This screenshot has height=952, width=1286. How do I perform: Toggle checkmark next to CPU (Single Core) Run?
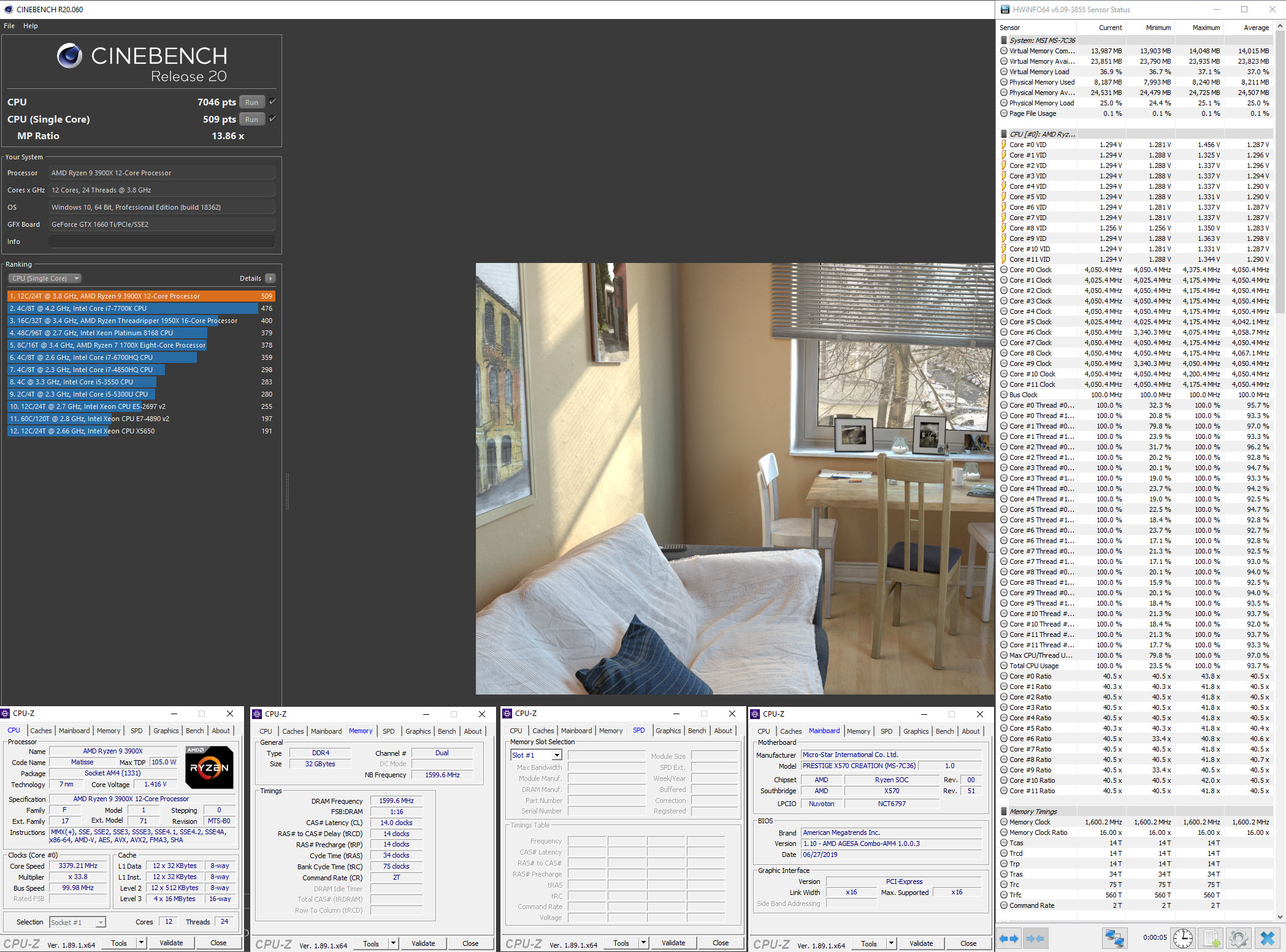[x=272, y=118]
